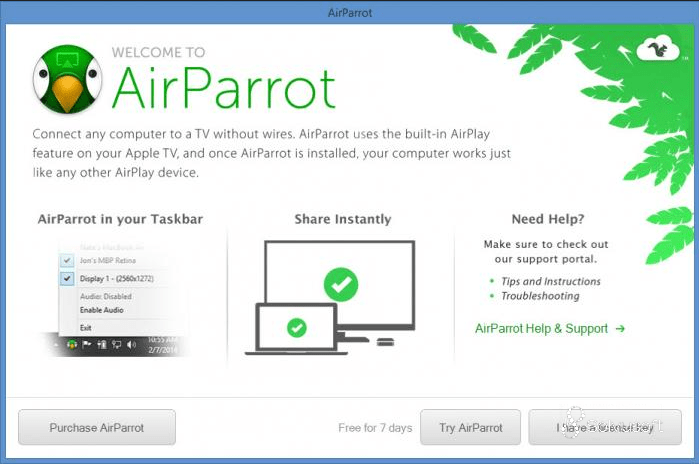This screenshot has width=699, height=464.
Task: Click the 'AirParrot in your Taskbar' heading
Action: click(120, 219)
